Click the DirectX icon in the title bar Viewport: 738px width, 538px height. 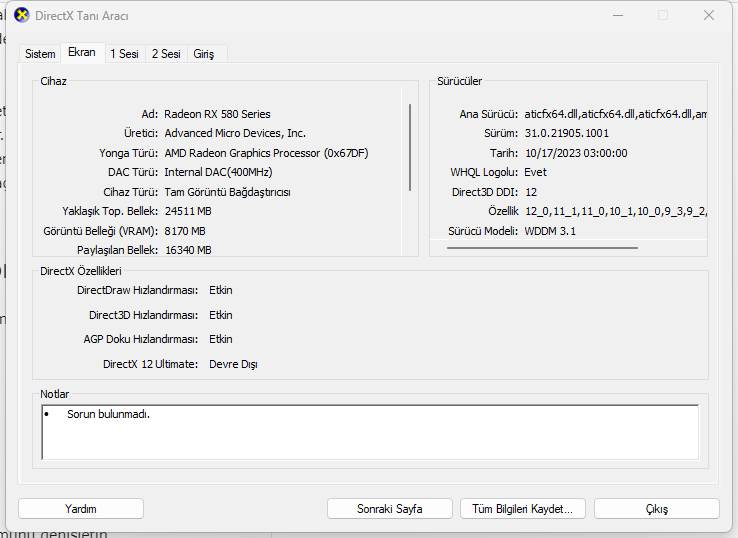[x=21, y=16]
